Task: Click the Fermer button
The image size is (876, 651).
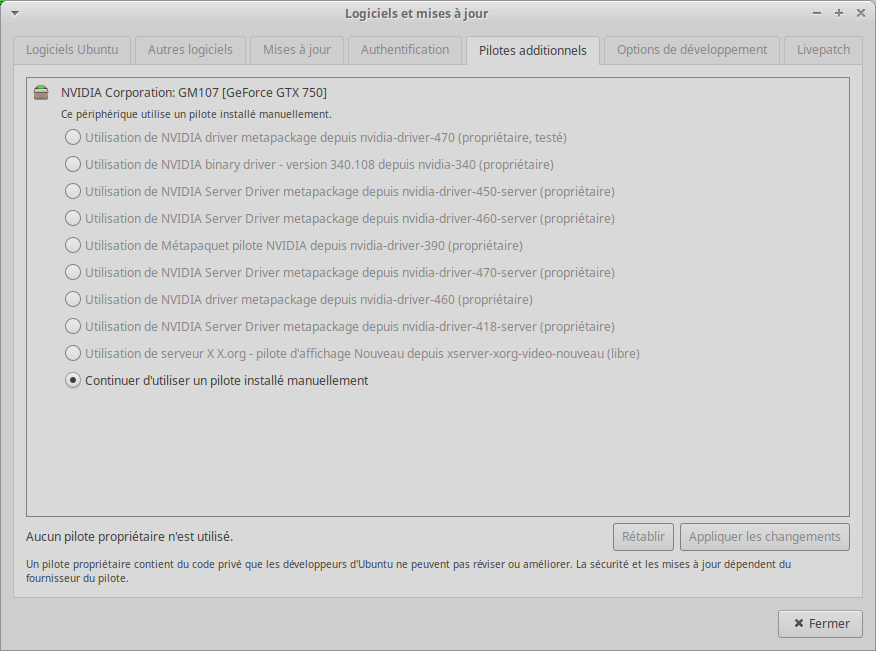Action: (x=820, y=624)
